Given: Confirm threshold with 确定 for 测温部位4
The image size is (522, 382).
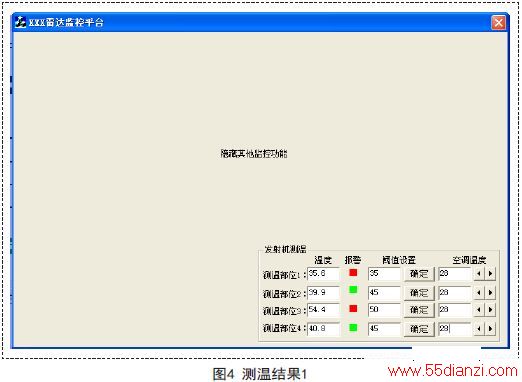Looking at the screenshot, I should click(419, 329).
